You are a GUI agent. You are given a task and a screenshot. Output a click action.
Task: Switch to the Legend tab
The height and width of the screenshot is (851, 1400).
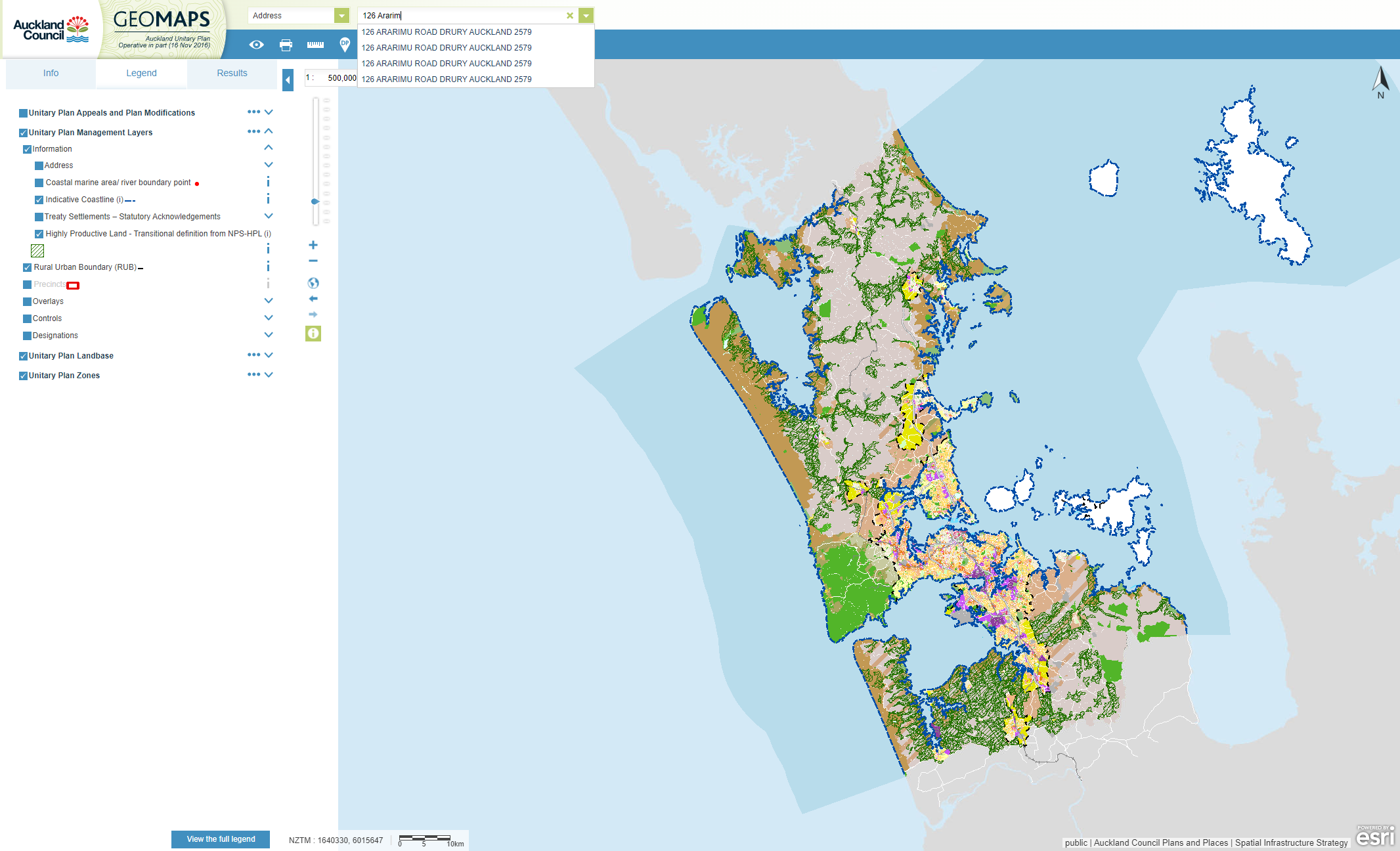(x=141, y=74)
